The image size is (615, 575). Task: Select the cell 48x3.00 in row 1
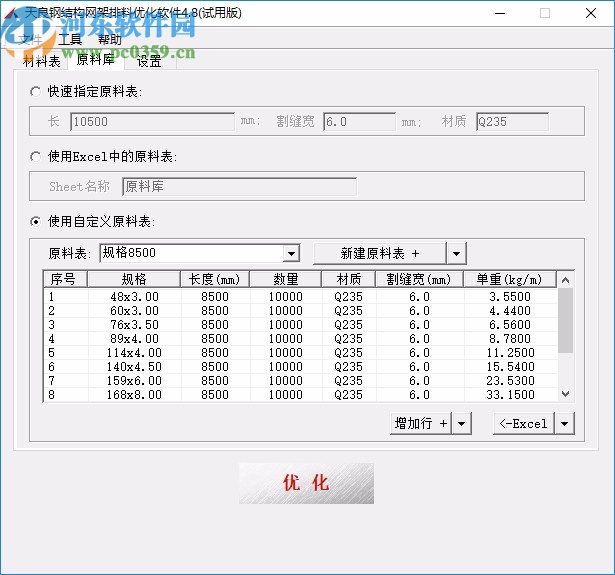[x=134, y=297]
